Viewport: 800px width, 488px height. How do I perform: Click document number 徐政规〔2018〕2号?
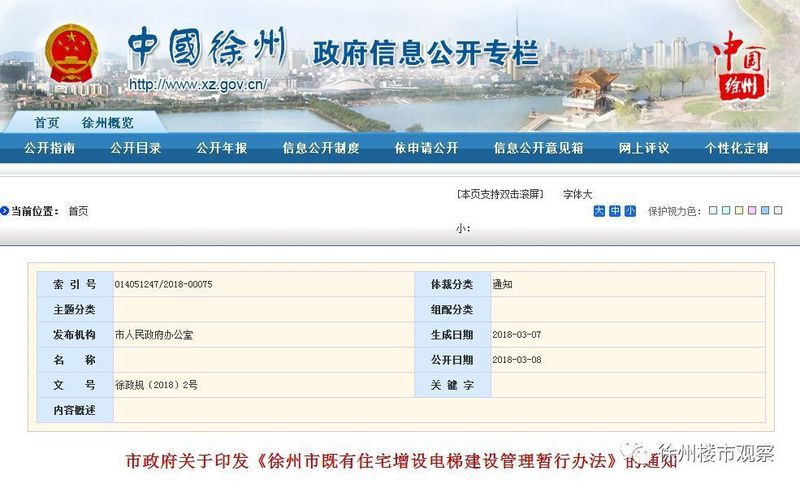pyautogui.click(x=156, y=385)
